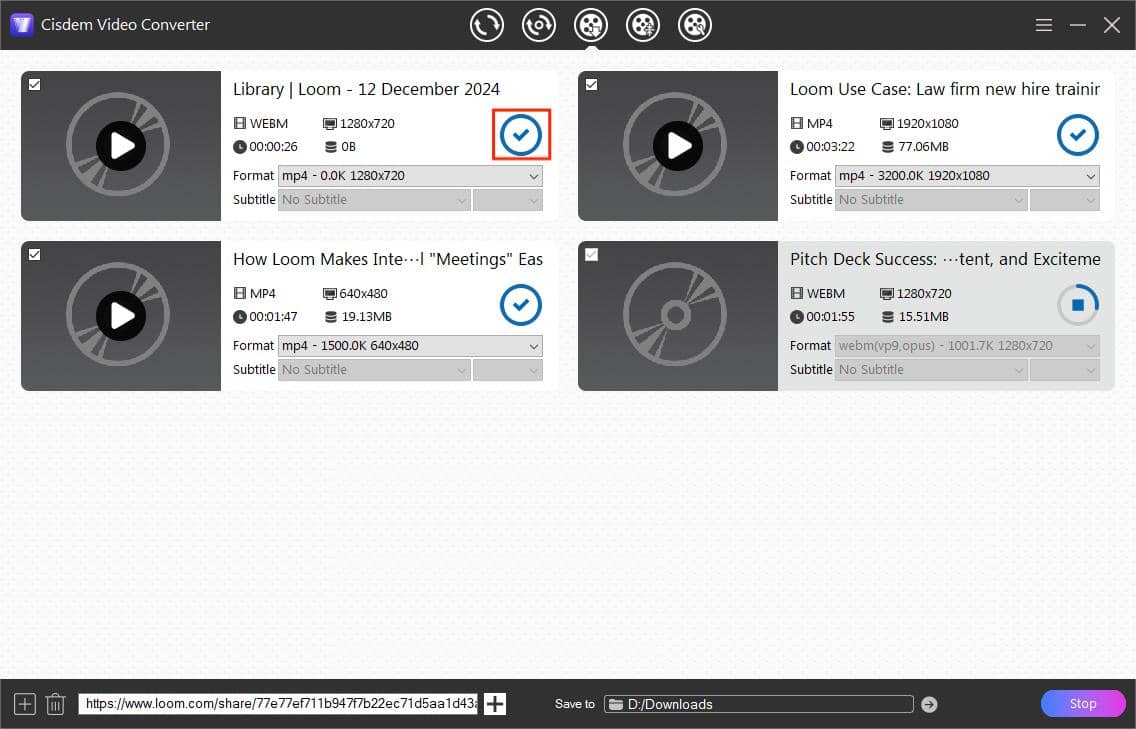Click the 77.06MB file size text
Image resolution: width=1136 pixels, height=729 pixels.
click(x=924, y=147)
